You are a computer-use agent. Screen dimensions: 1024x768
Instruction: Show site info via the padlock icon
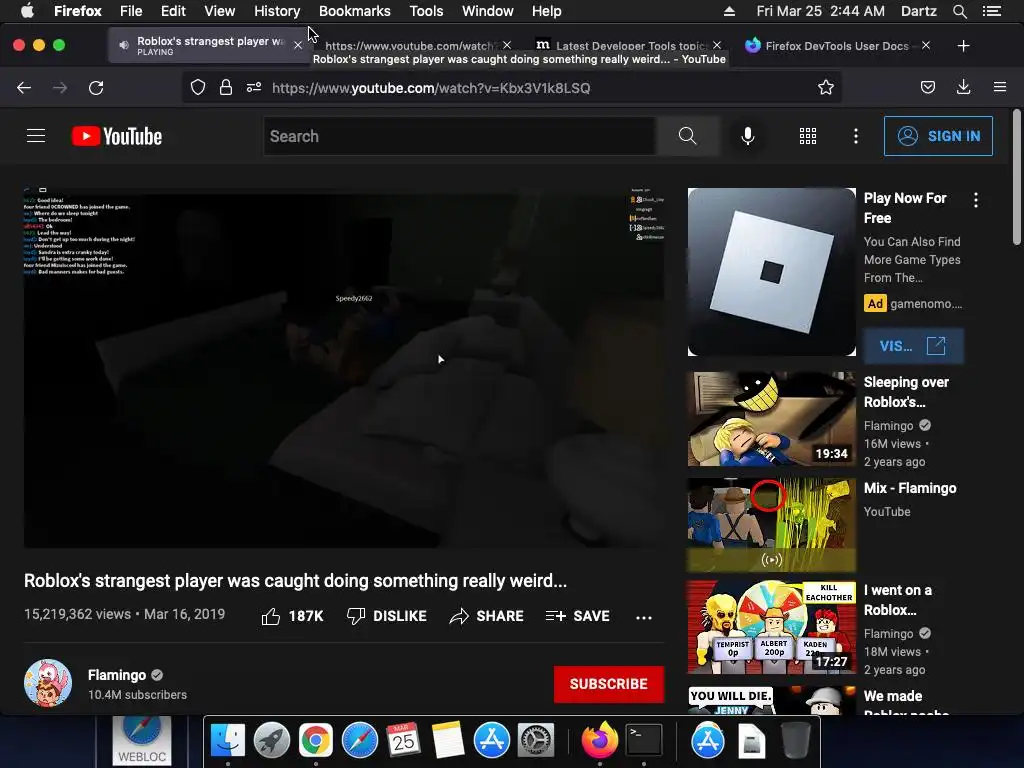226,88
